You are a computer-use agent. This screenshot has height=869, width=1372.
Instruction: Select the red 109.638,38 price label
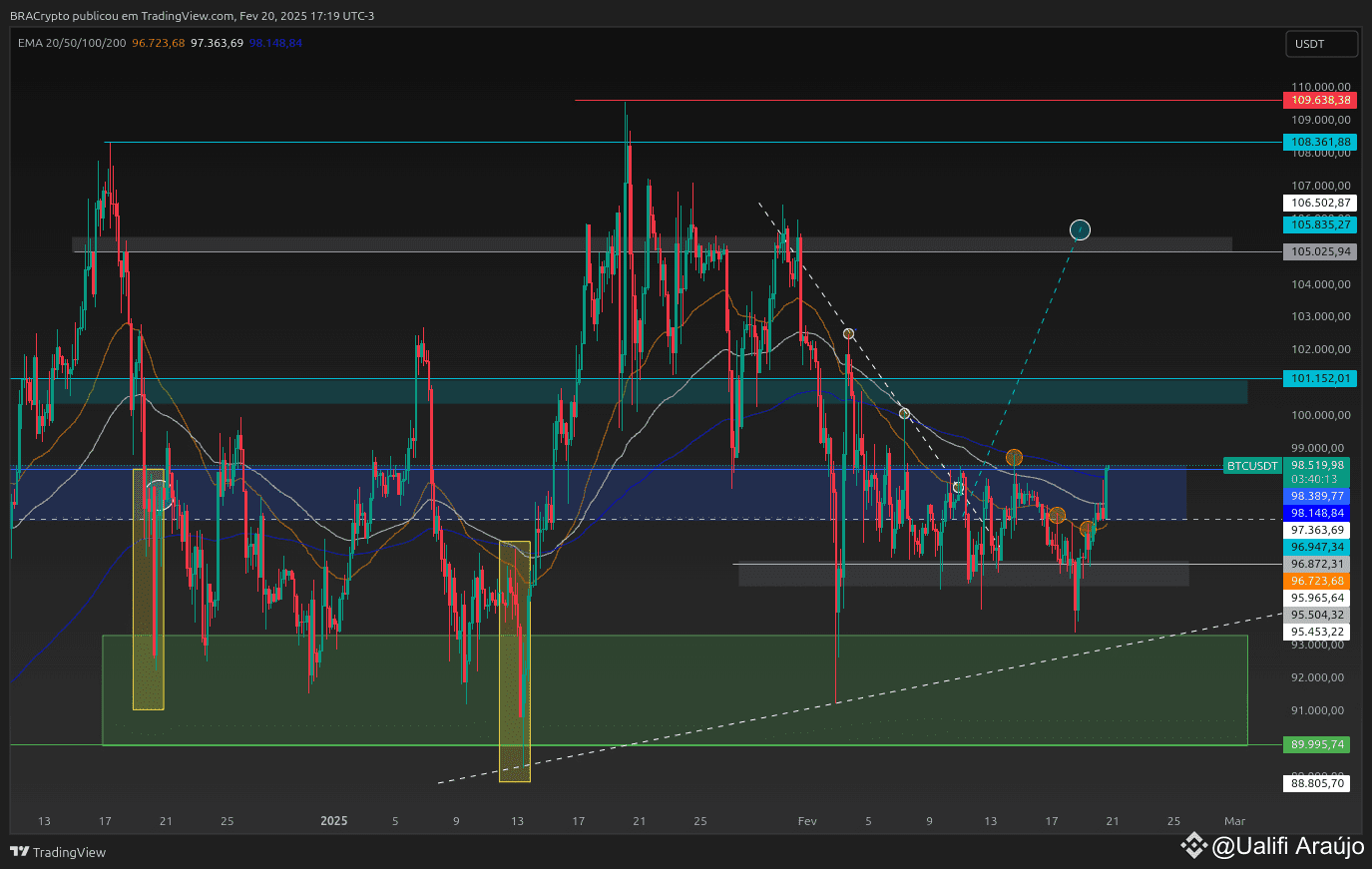tap(1319, 100)
